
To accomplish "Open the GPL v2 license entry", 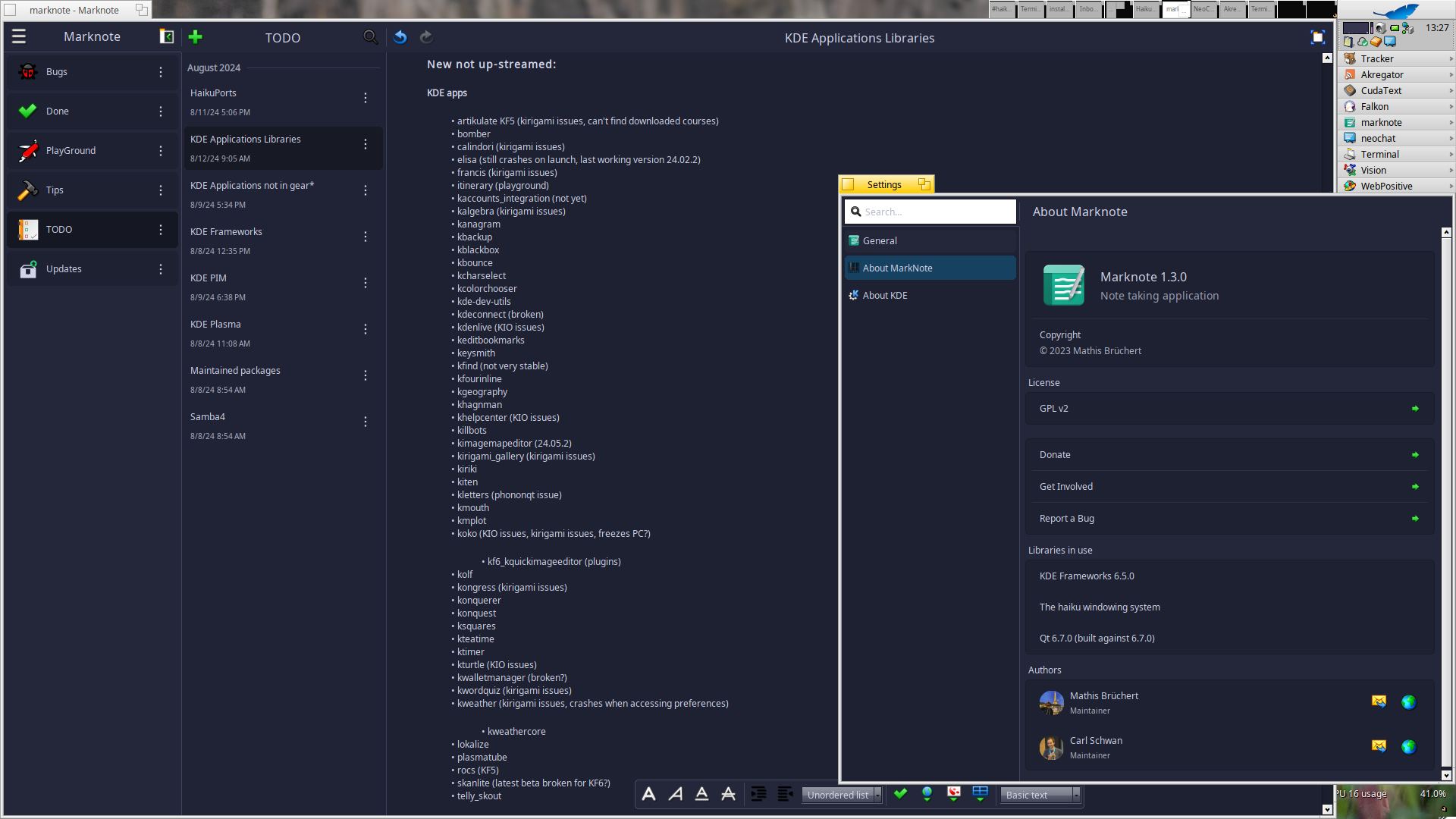I will click(1229, 408).
